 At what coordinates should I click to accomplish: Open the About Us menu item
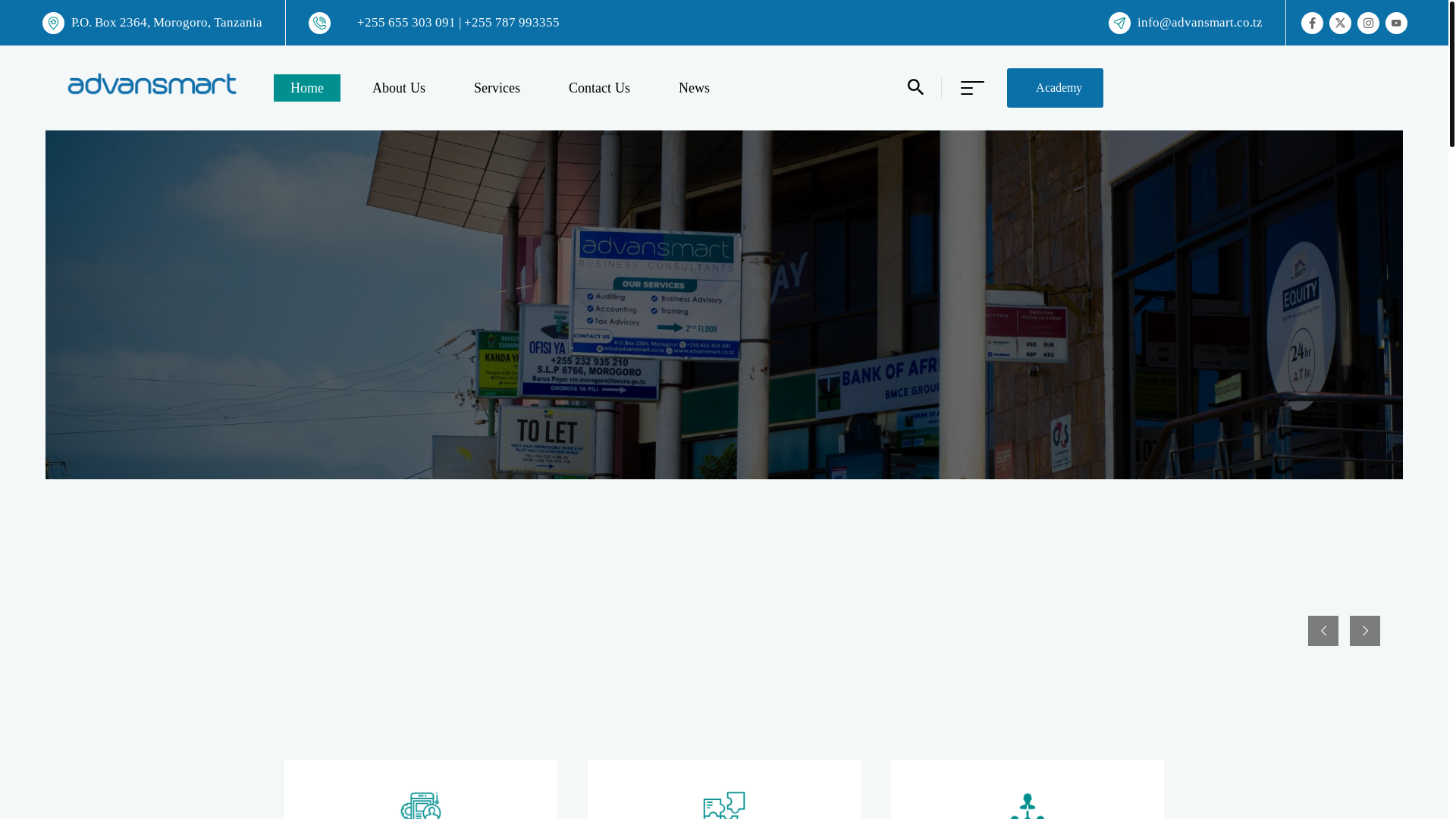point(399,88)
